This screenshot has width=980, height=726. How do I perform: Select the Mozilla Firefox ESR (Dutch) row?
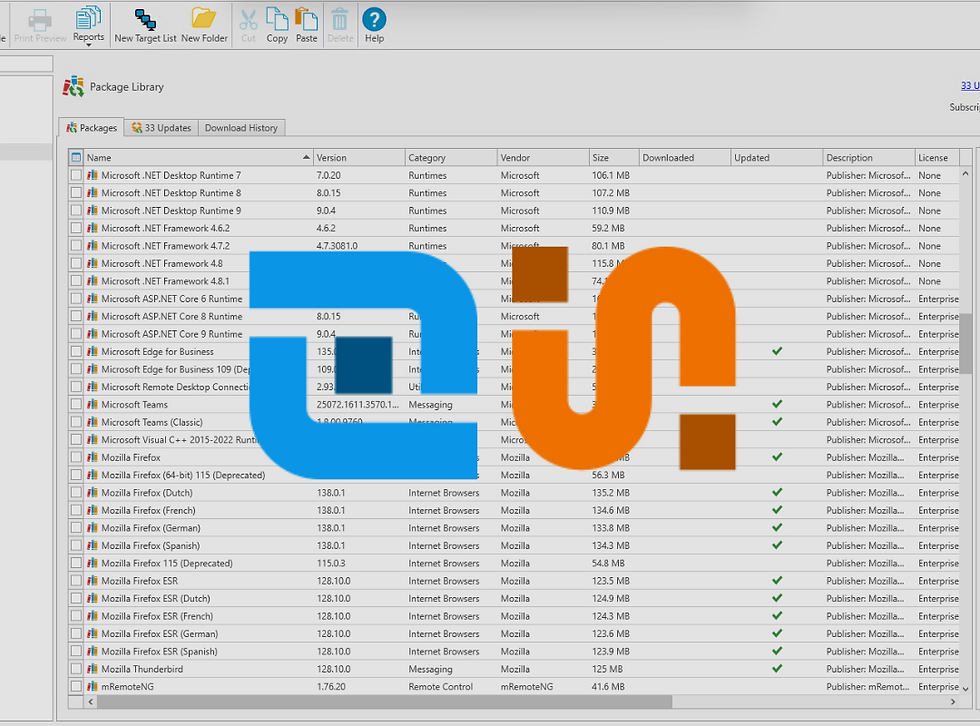coord(512,598)
